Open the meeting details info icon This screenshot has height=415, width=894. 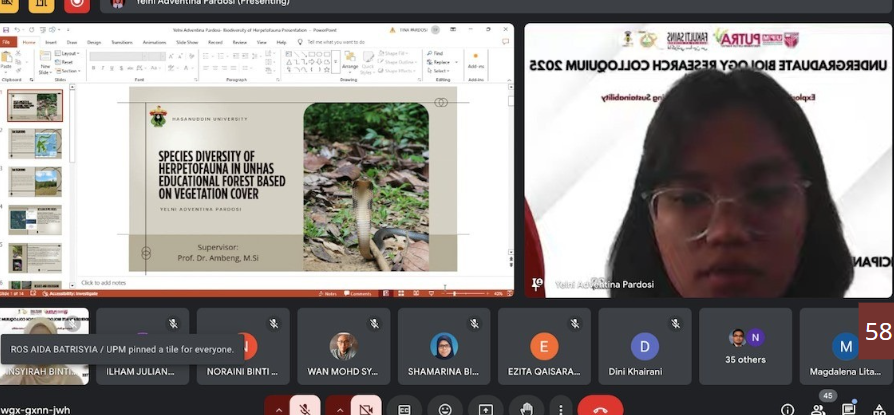point(787,409)
